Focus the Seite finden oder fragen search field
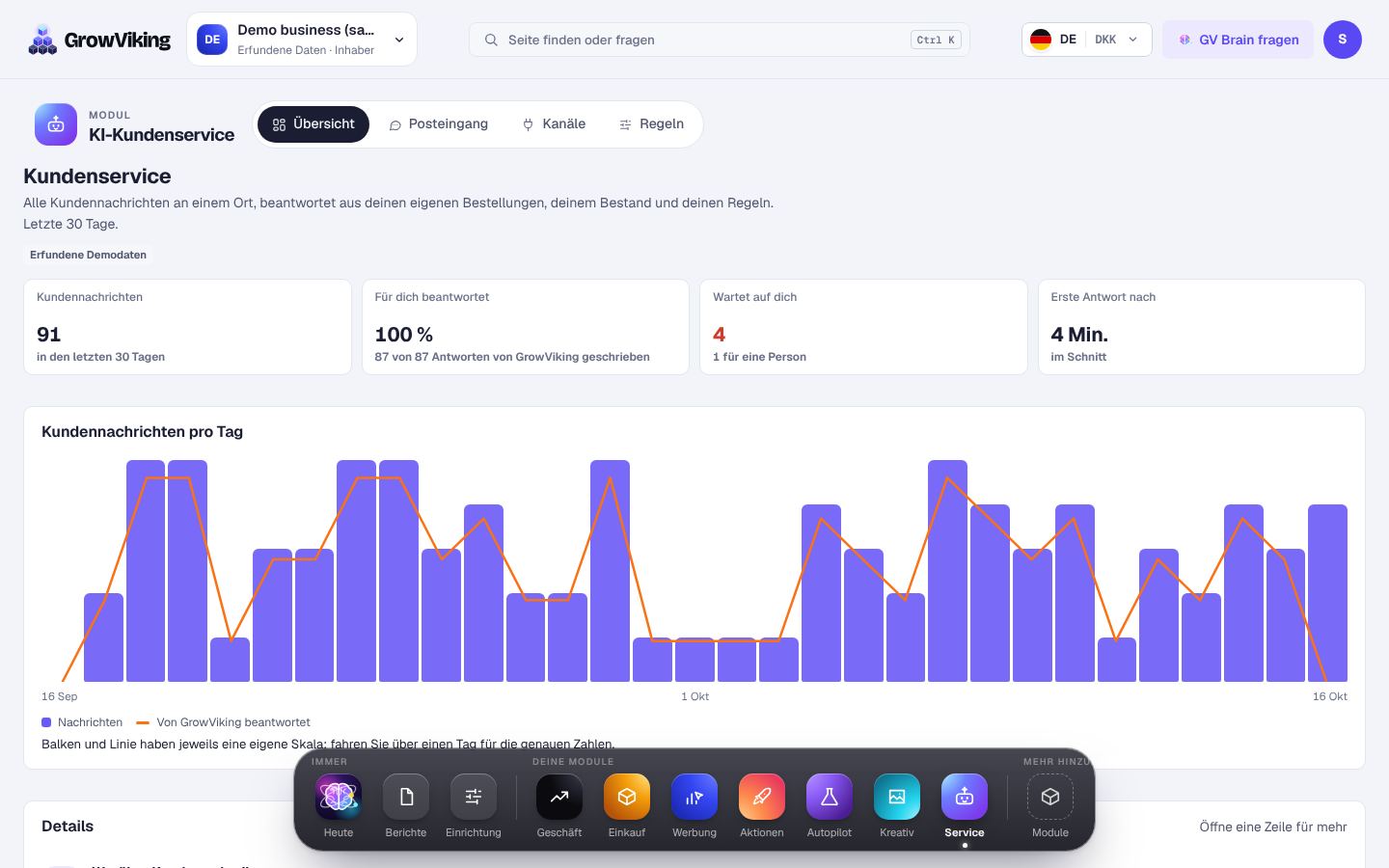Viewport: 1389px width, 868px height. click(x=720, y=40)
